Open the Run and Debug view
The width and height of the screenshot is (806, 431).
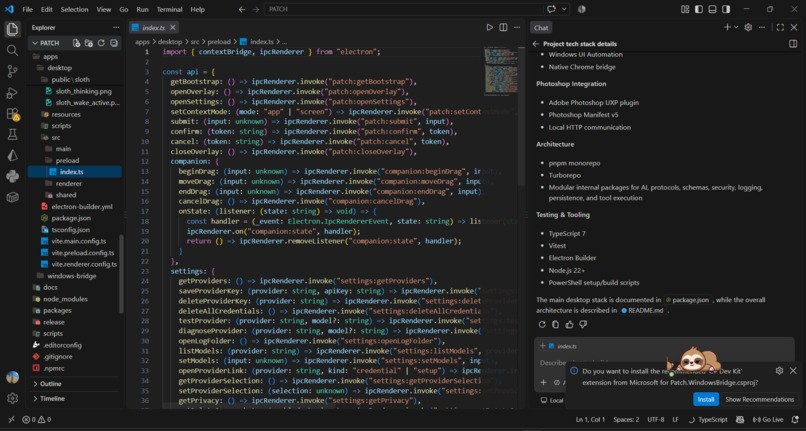[12, 93]
